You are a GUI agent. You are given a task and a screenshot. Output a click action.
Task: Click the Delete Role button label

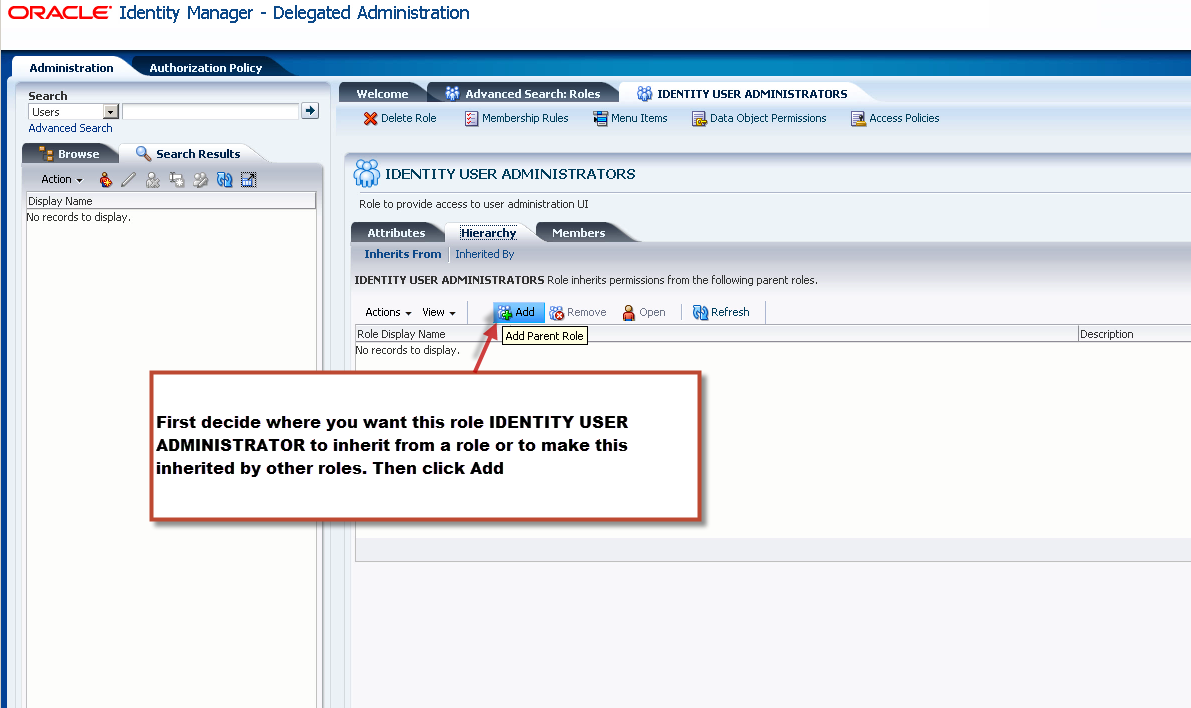tap(409, 119)
